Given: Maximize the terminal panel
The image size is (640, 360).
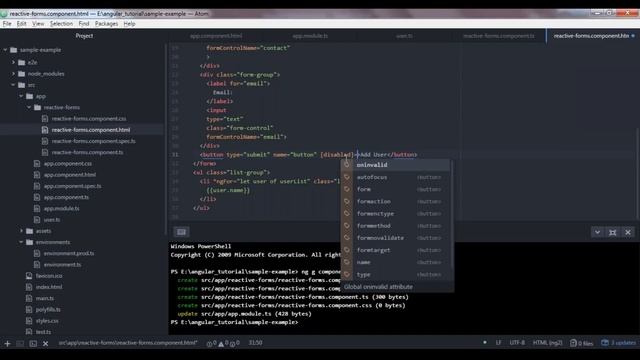Looking at the screenshot, I should click(x=613, y=232).
